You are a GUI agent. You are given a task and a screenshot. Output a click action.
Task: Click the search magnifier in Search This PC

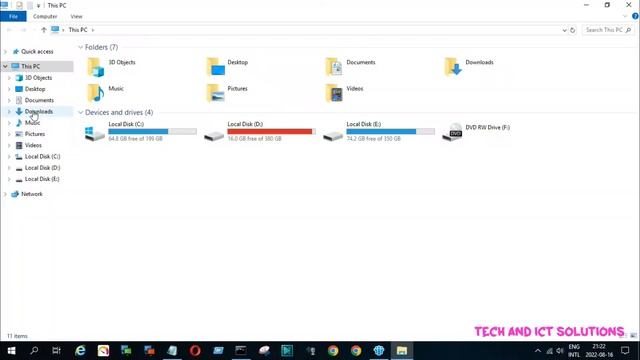point(628,30)
